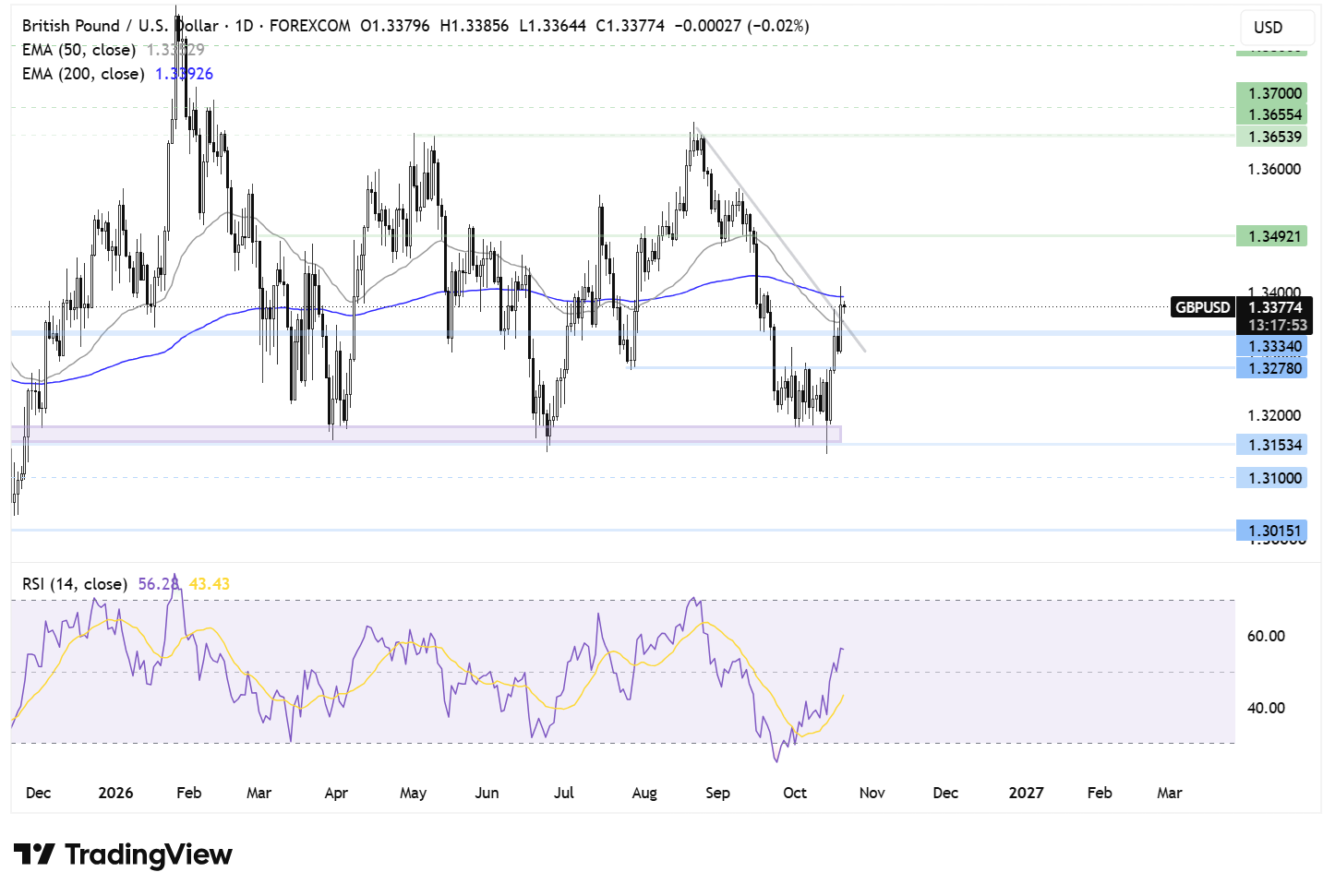Click the open value O1.33796 in header
Image resolution: width=1335 pixels, height=896 pixels.
[x=395, y=26]
